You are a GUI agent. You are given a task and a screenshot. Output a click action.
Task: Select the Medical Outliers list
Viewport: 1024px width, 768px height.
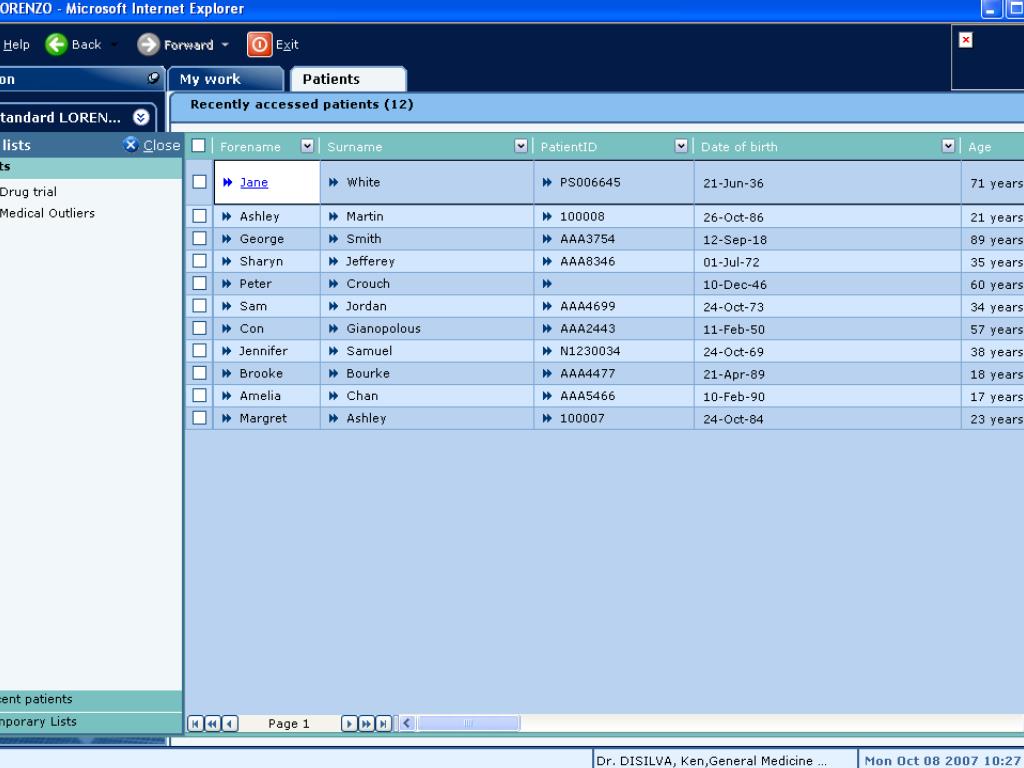coord(47,213)
